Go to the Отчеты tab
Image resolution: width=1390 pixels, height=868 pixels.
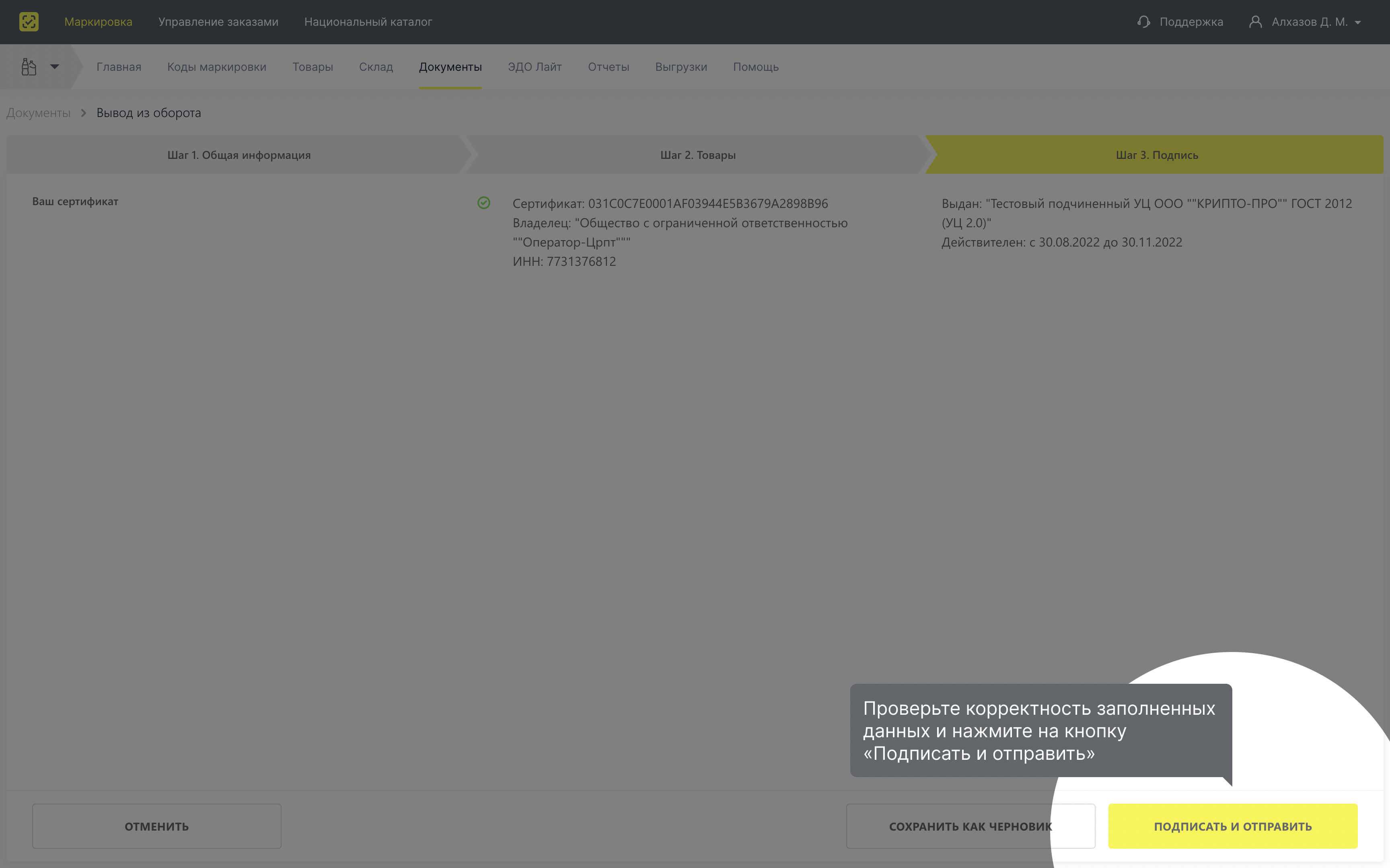(609, 67)
